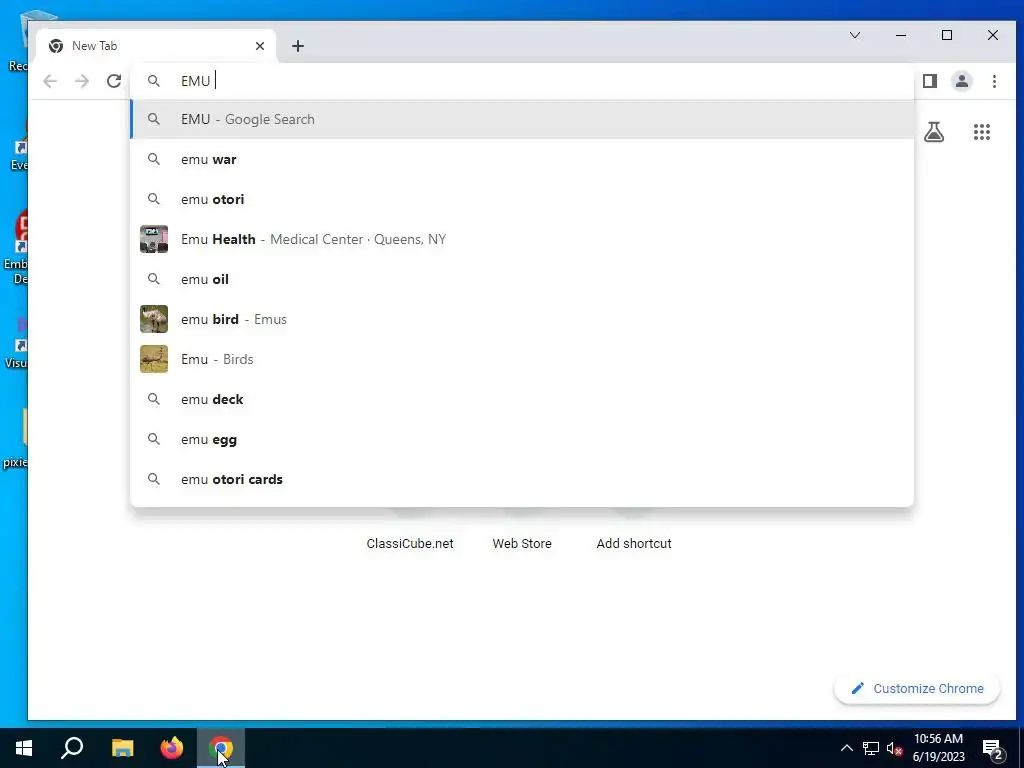Expand the tab search chevron
Image resolution: width=1024 pixels, height=768 pixels.
pos(855,35)
